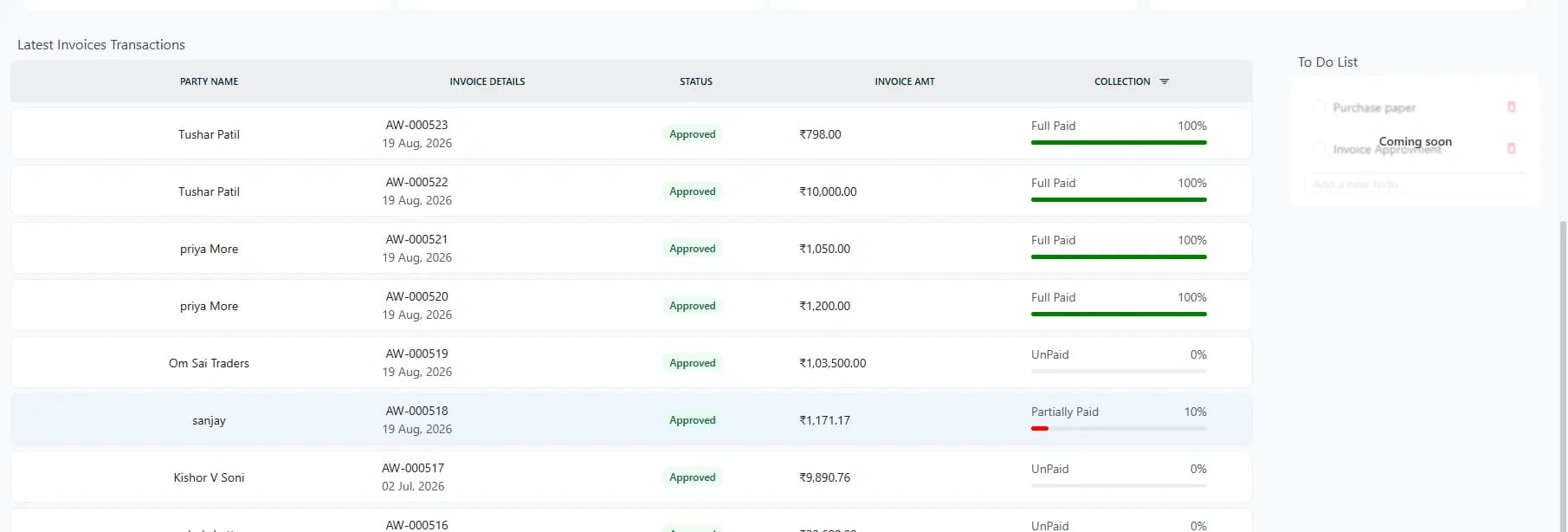Viewport: 1568px width, 532px height.
Task: Open invoice number AW-000521
Action: pos(416,239)
